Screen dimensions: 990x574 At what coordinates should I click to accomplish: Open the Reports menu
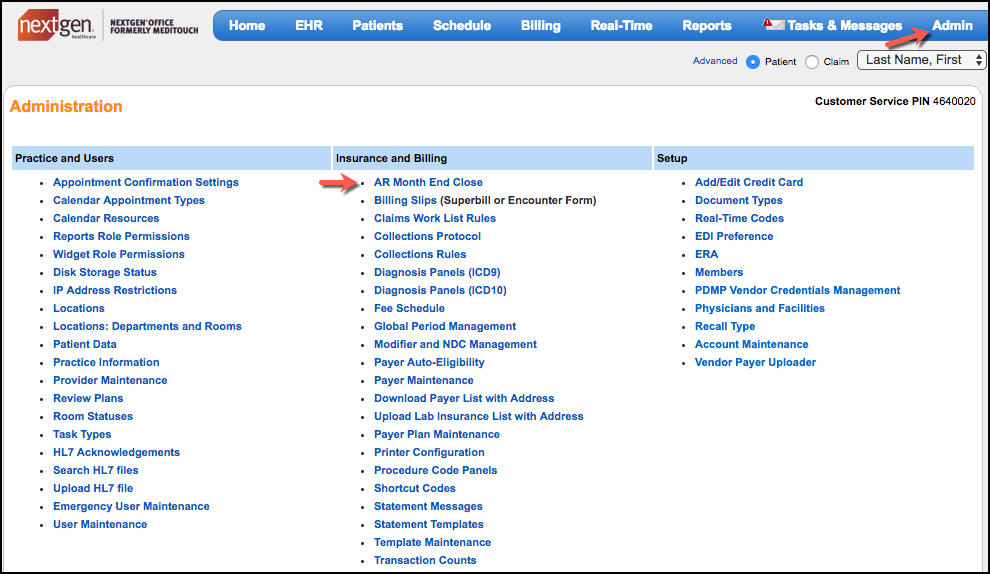tap(707, 25)
